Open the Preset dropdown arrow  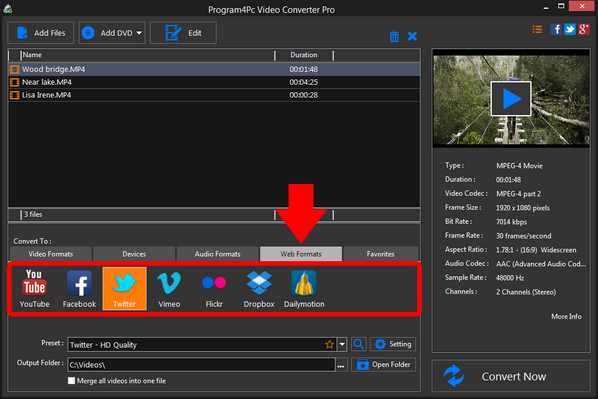(x=342, y=344)
